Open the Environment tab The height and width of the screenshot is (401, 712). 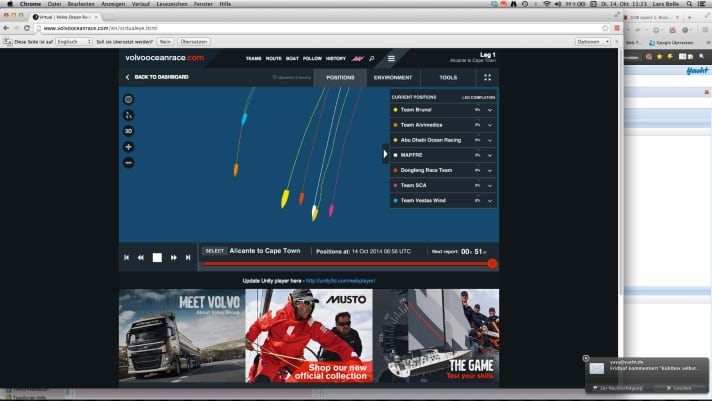393,78
